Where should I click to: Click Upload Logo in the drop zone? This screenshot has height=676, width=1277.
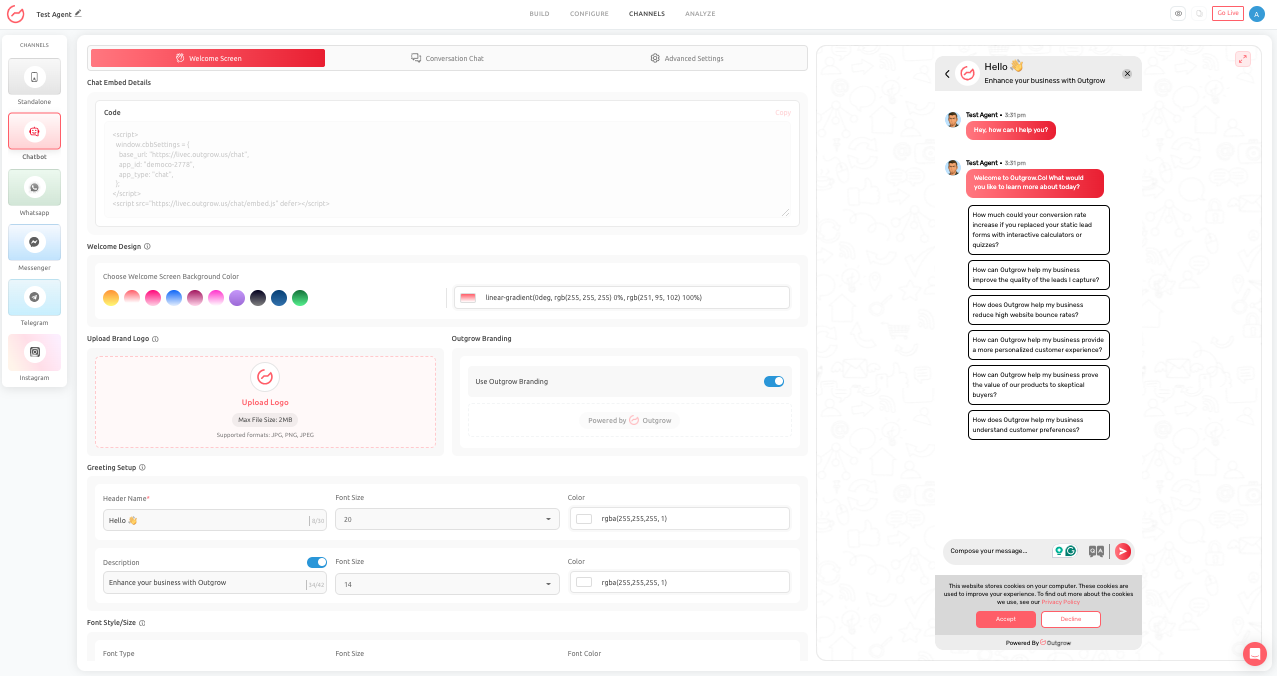point(265,402)
